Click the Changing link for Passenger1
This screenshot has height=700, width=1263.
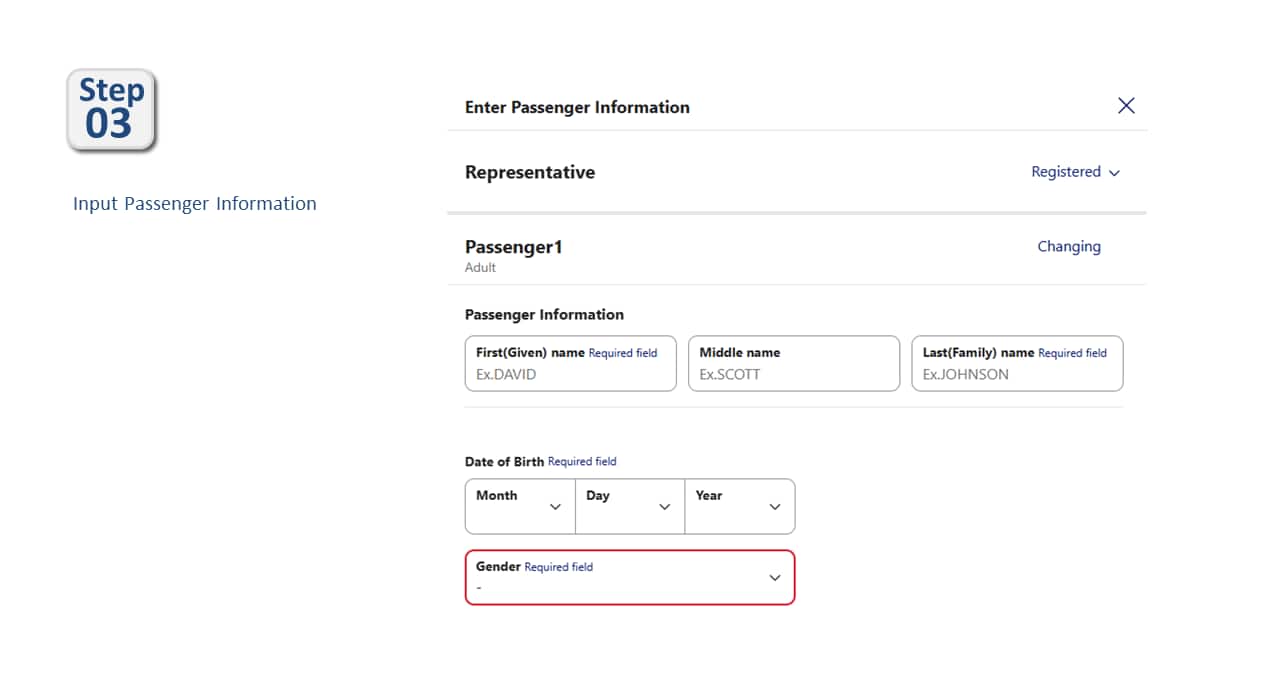tap(1069, 246)
